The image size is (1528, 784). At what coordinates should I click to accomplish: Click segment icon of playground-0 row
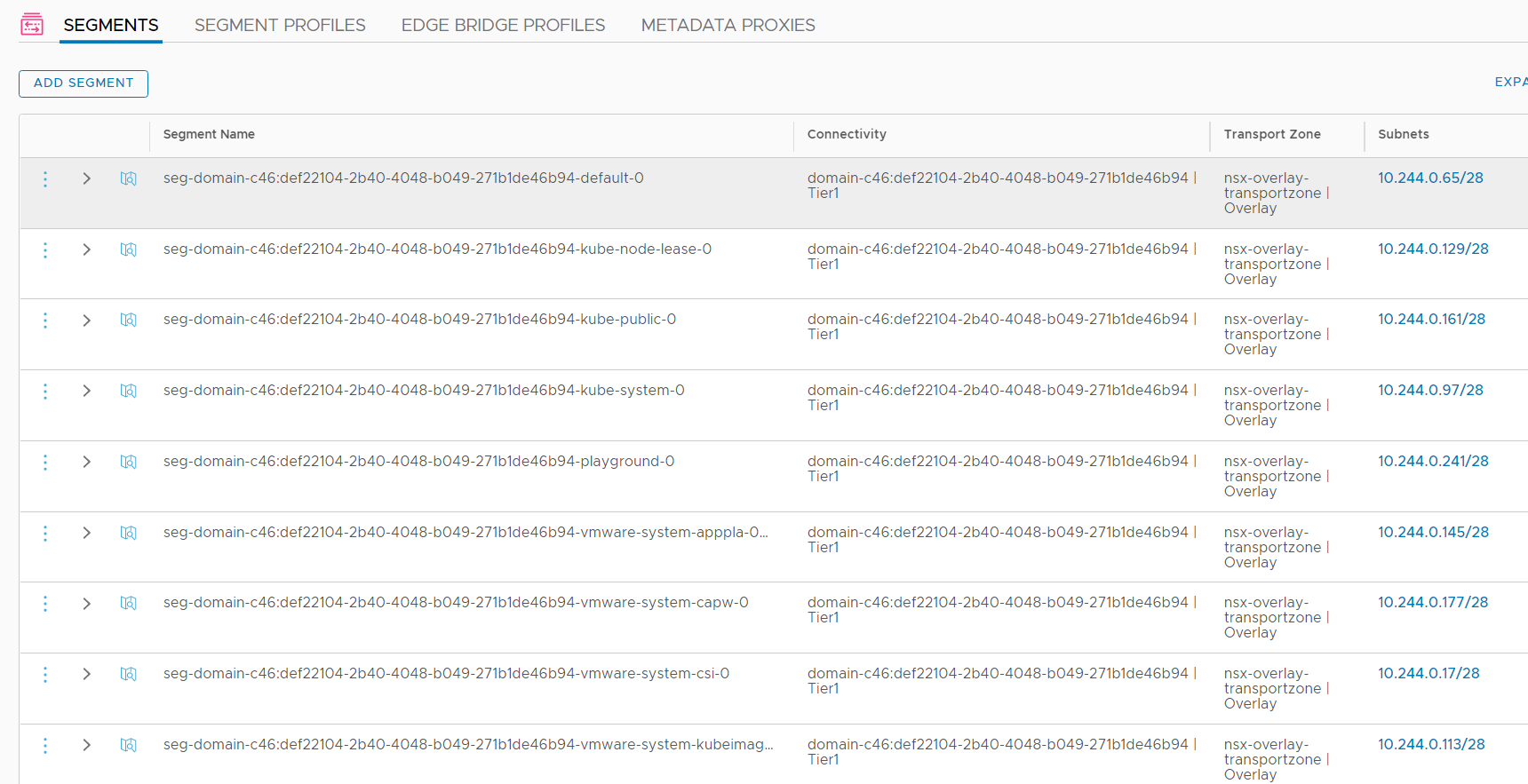click(x=129, y=462)
